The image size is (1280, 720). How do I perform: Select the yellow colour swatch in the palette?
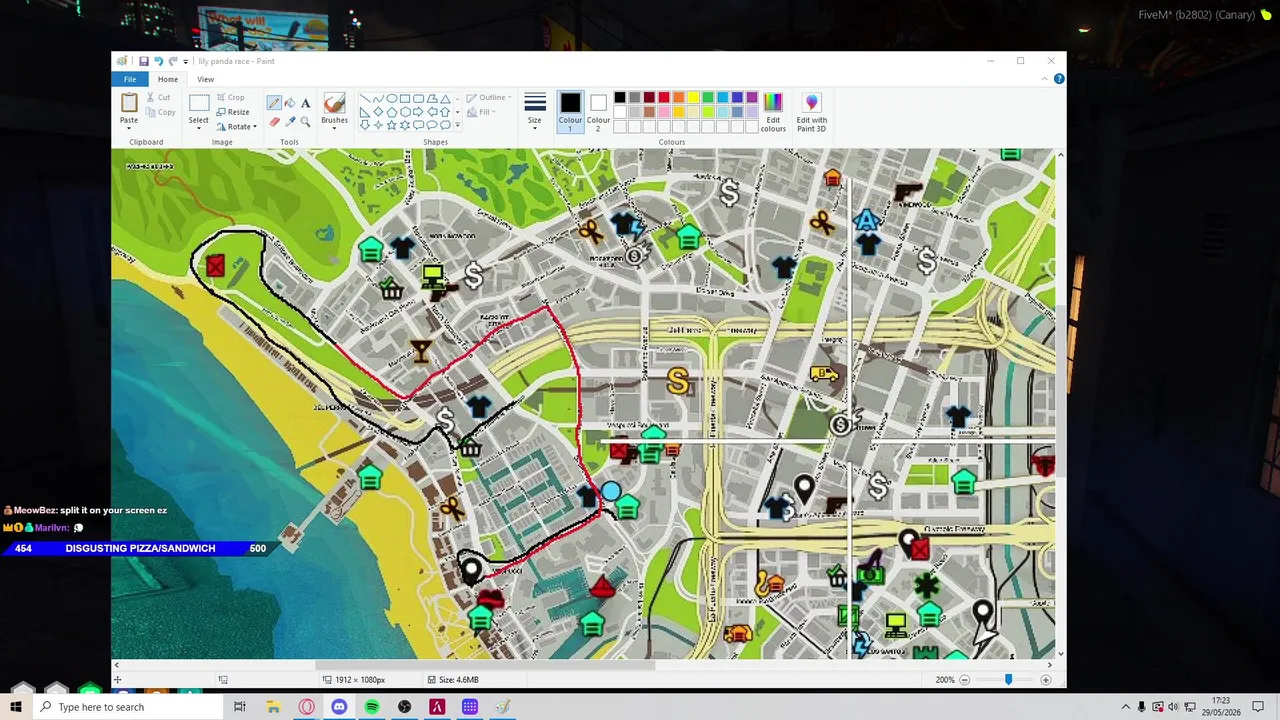click(x=693, y=98)
